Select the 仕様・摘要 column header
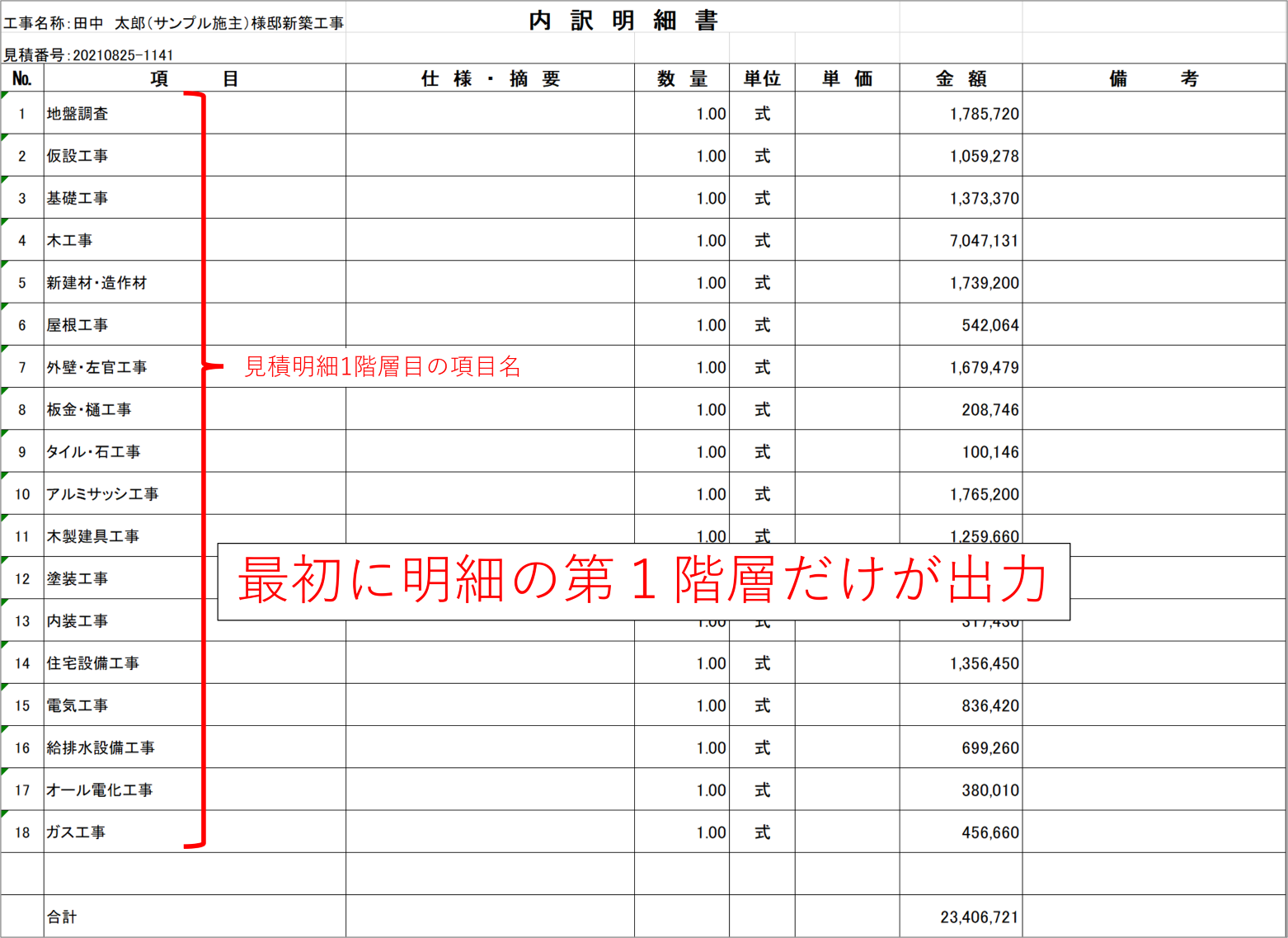The image size is (1288, 938). [x=490, y=78]
